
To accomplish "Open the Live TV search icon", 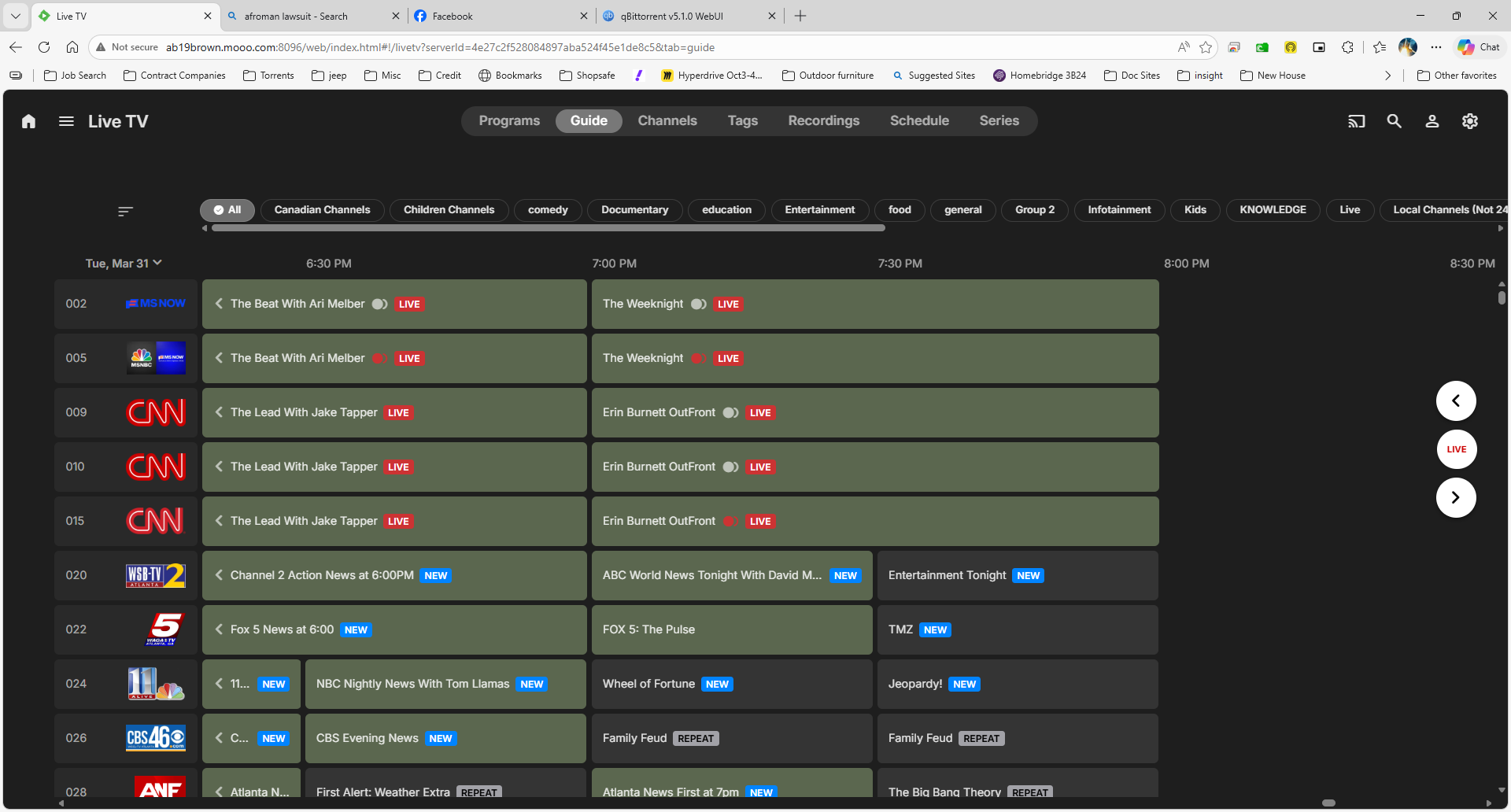I will point(1394,121).
